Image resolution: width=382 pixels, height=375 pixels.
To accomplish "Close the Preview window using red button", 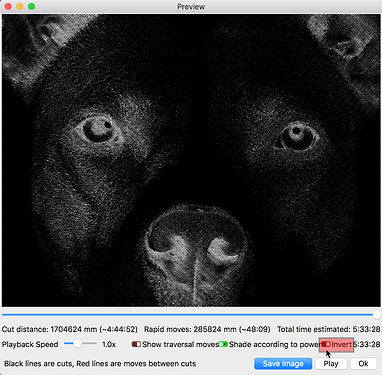I will (x=8, y=6).
